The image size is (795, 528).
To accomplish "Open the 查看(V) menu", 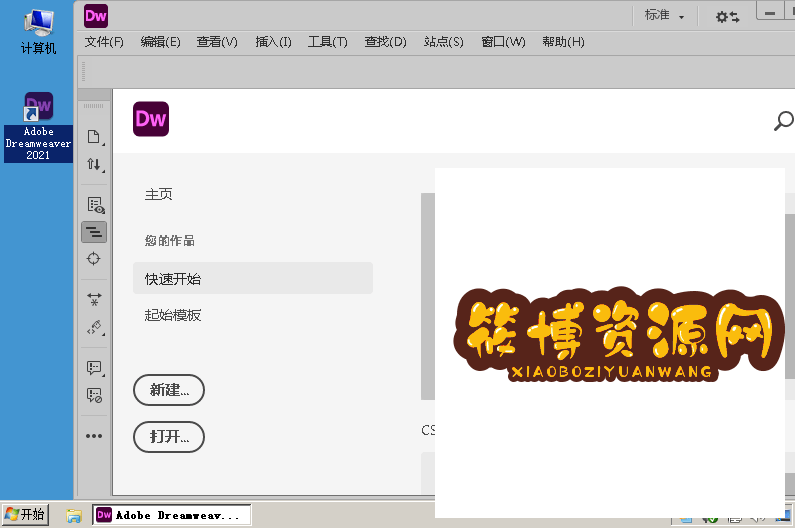I will pos(217,42).
